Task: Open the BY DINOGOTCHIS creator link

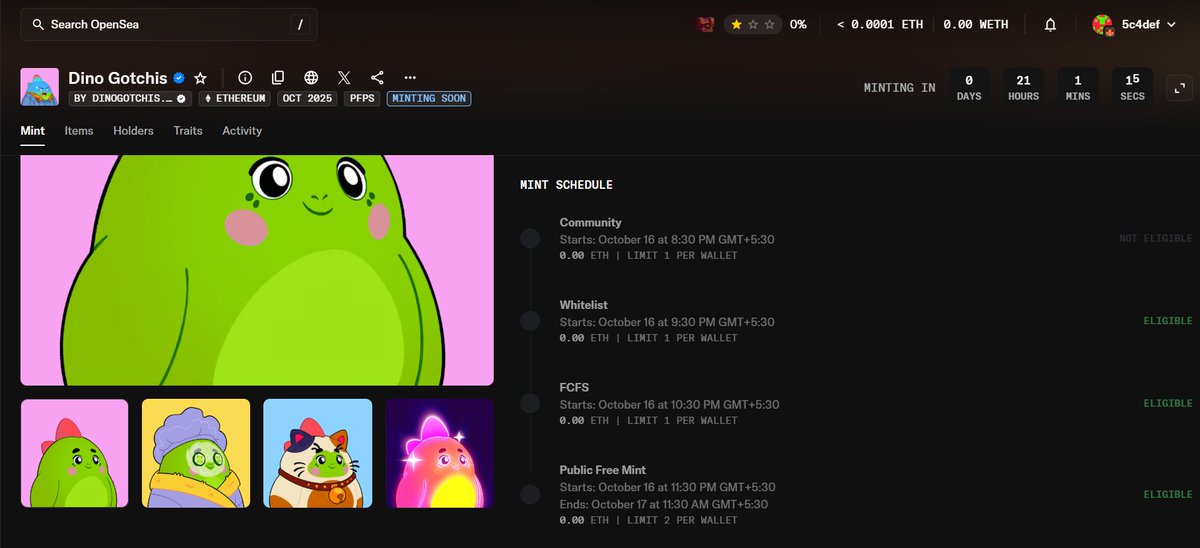Action: click(130, 99)
